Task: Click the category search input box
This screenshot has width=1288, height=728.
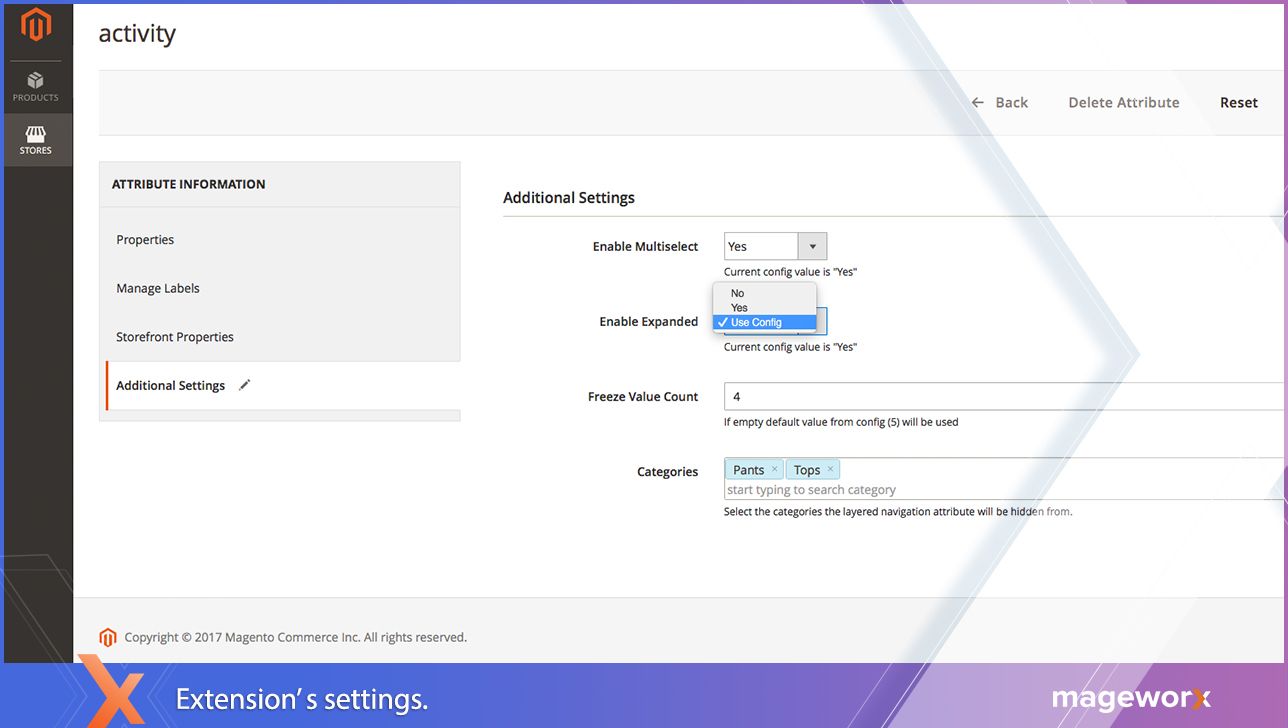Action: [x=1000, y=490]
